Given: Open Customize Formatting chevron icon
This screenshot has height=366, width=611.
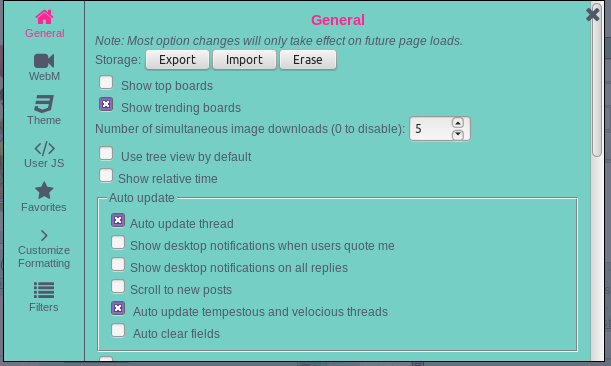Looking at the screenshot, I should tap(44, 235).
